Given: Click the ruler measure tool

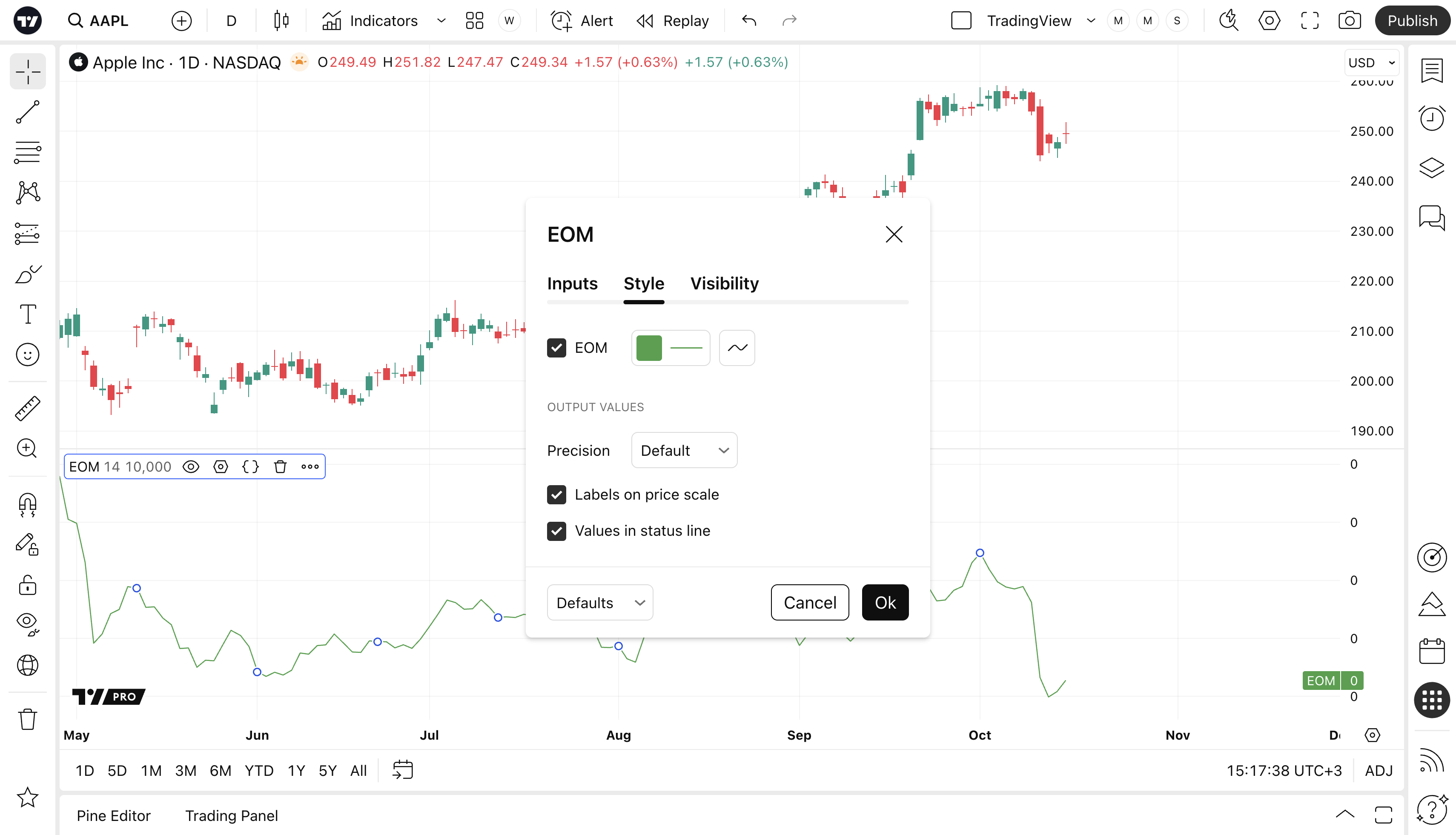Looking at the screenshot, I should pos(28,408).
